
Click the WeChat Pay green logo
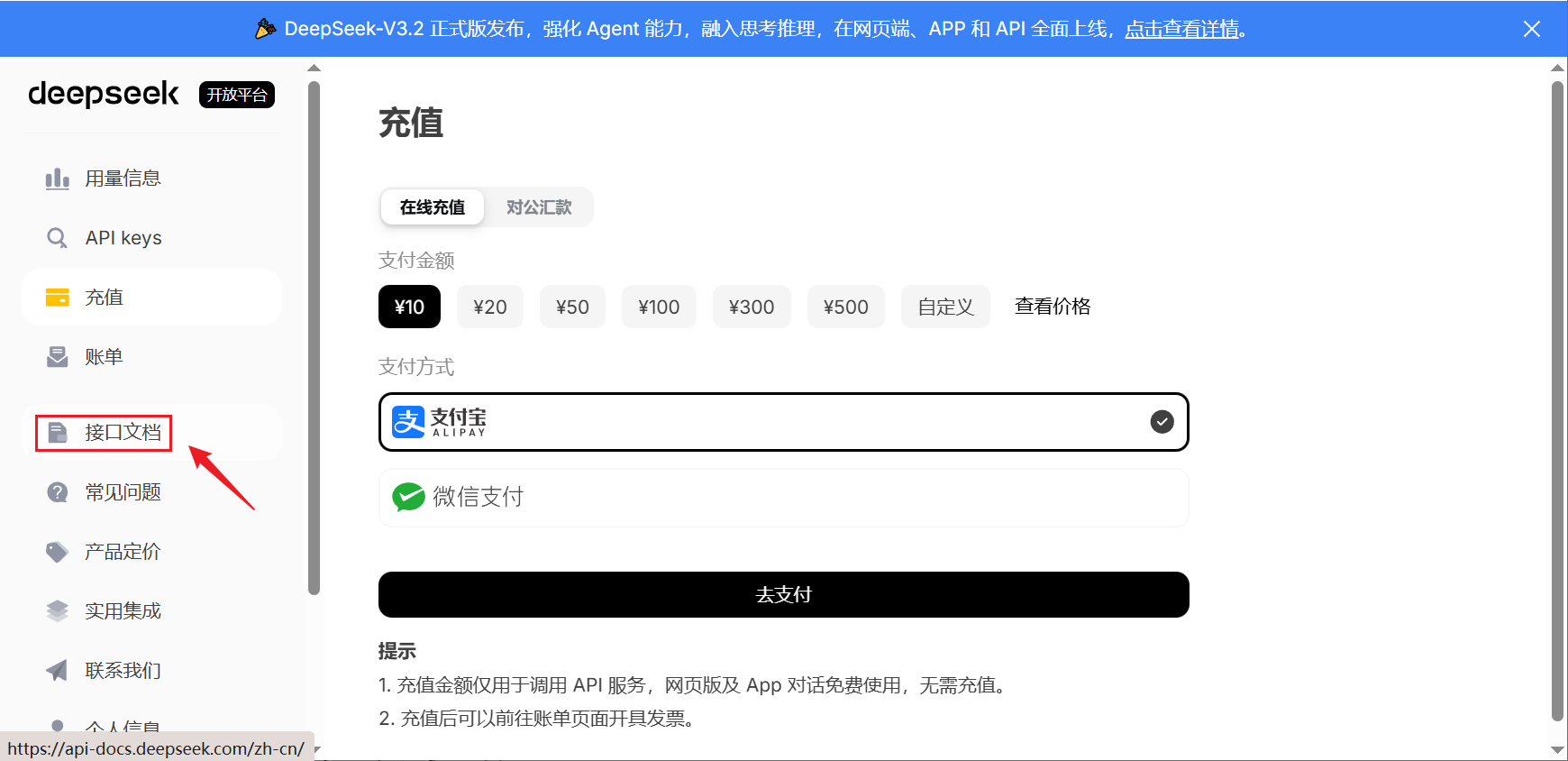click(408, 497)
